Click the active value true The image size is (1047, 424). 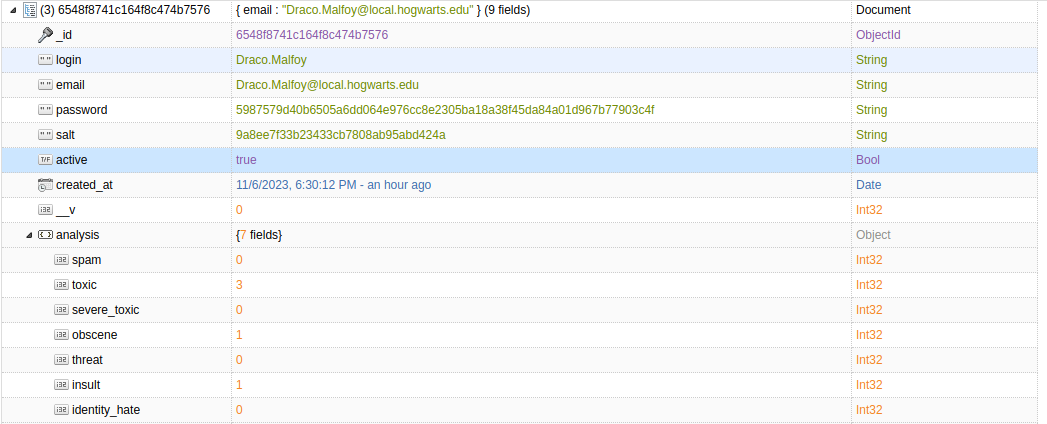pyautogui.click(x=246, y=160)
